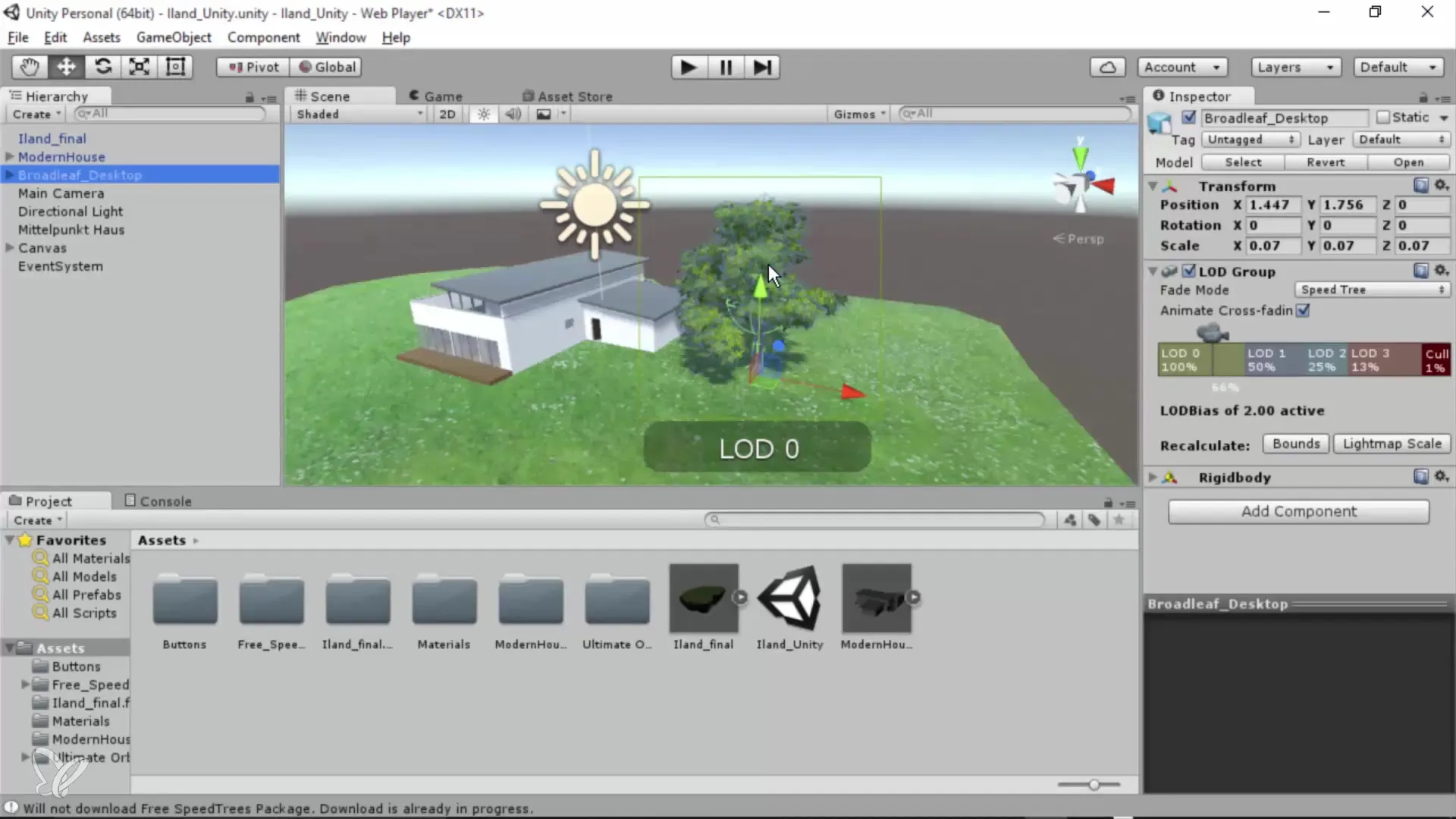Click the Model Open button
The width and height of the screenshot is (1456, 819).
click(x=1408, y=162)
